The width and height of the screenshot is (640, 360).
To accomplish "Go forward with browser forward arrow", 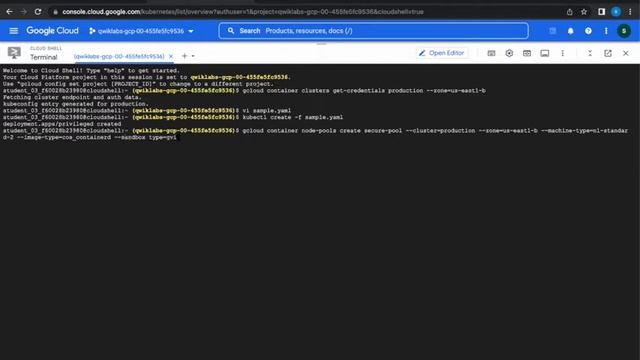I will (24, 12).
